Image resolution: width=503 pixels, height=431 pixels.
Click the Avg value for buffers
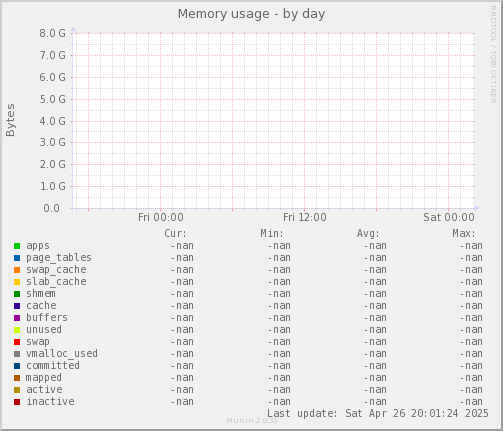point(375,318)
